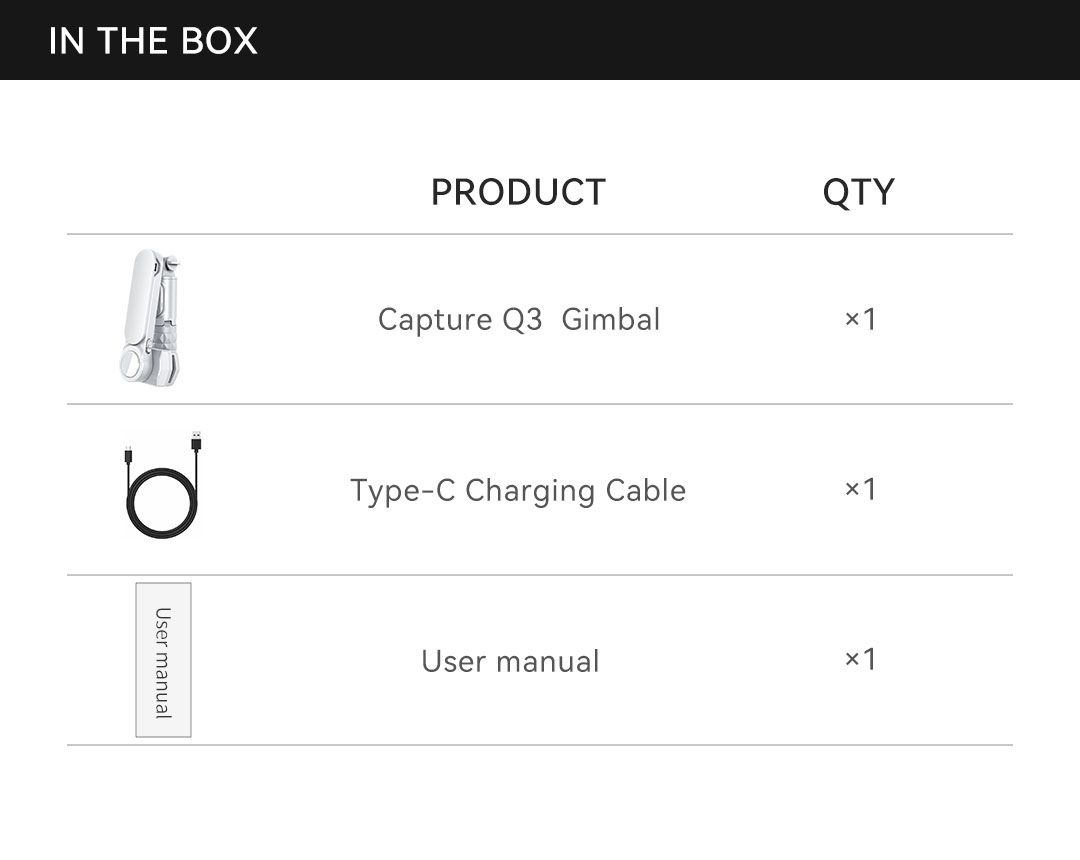Click the QTY column heading
Screen dimensions: 1080x860
coord(859,192)
